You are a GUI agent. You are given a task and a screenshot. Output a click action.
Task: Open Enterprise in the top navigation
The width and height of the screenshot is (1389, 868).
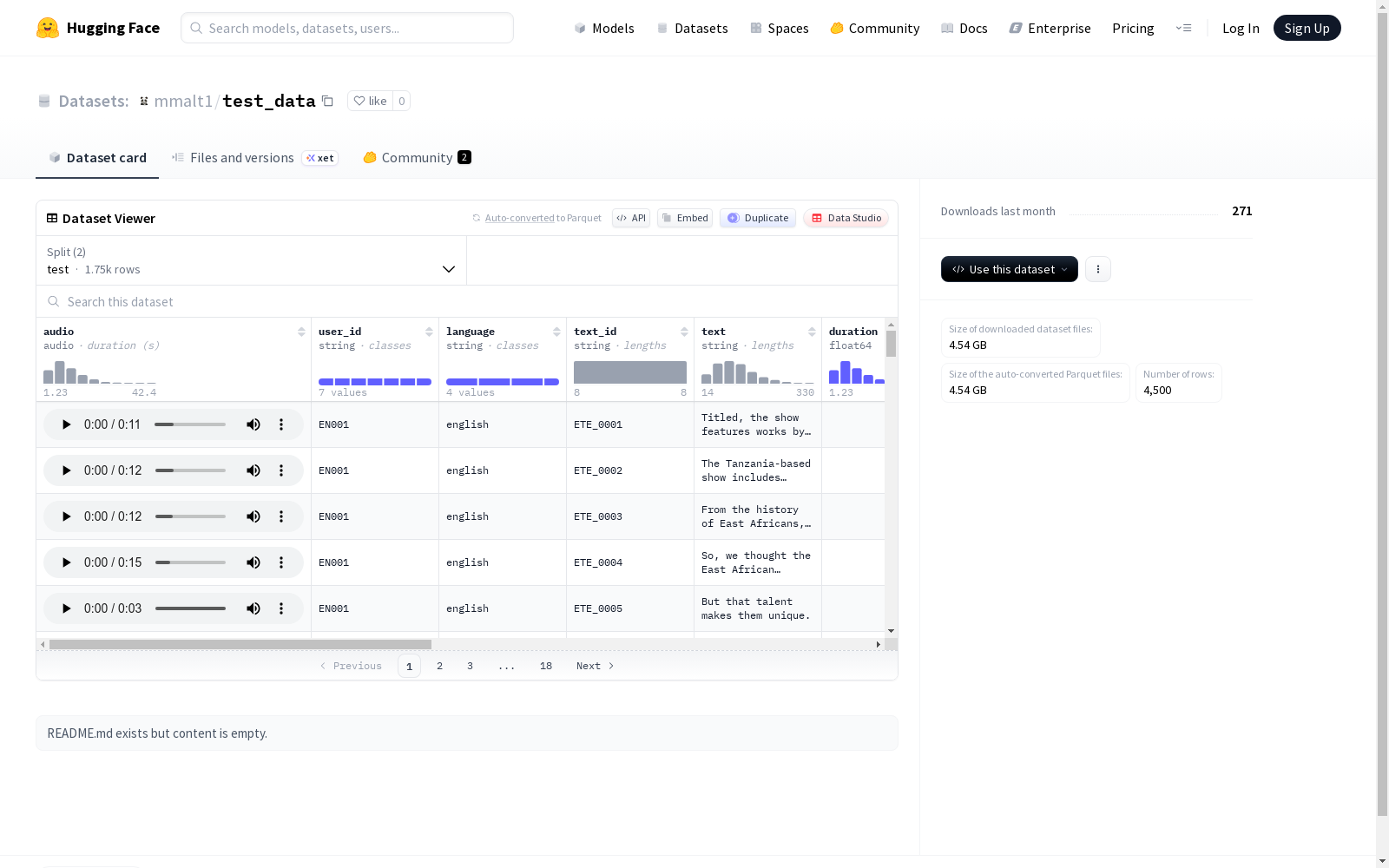pos(1050,28)
